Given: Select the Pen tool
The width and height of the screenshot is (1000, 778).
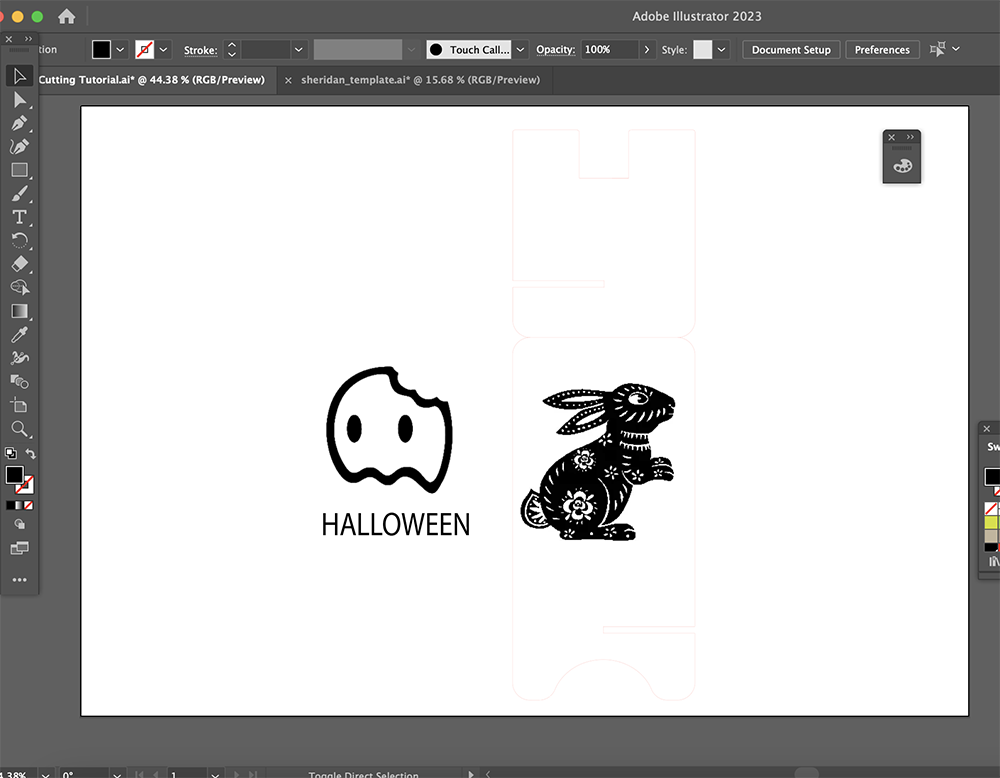Looking at the screenshot, I should point(18,123).
